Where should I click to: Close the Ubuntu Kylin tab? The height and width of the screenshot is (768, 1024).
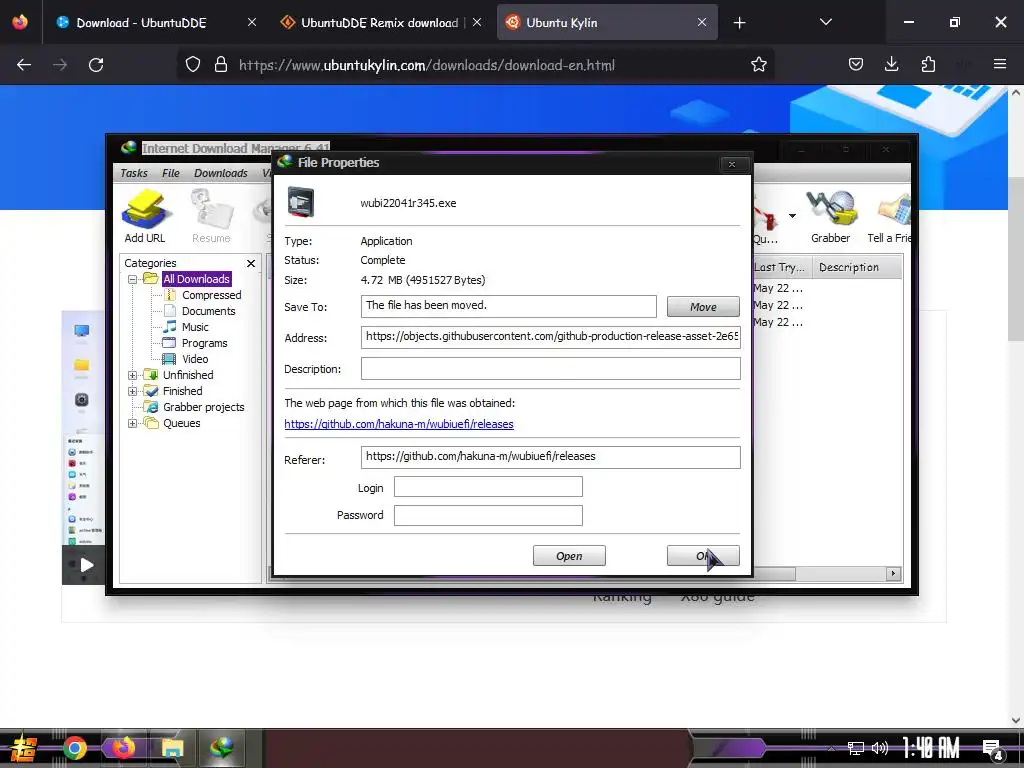[702, 22]
